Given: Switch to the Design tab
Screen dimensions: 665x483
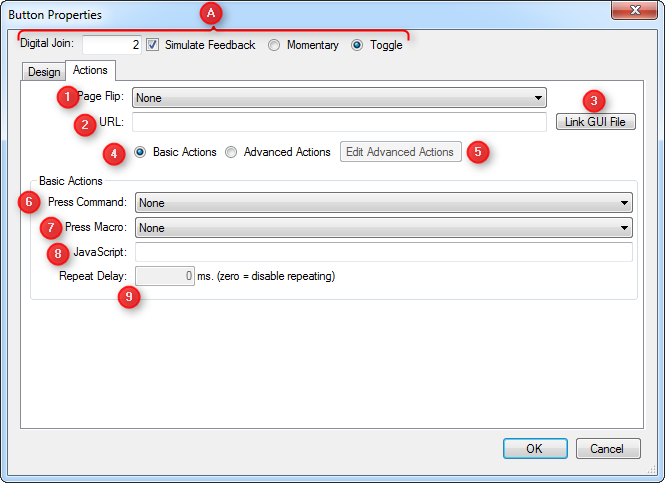Looking at the screenshot, I should coord(44,72).
